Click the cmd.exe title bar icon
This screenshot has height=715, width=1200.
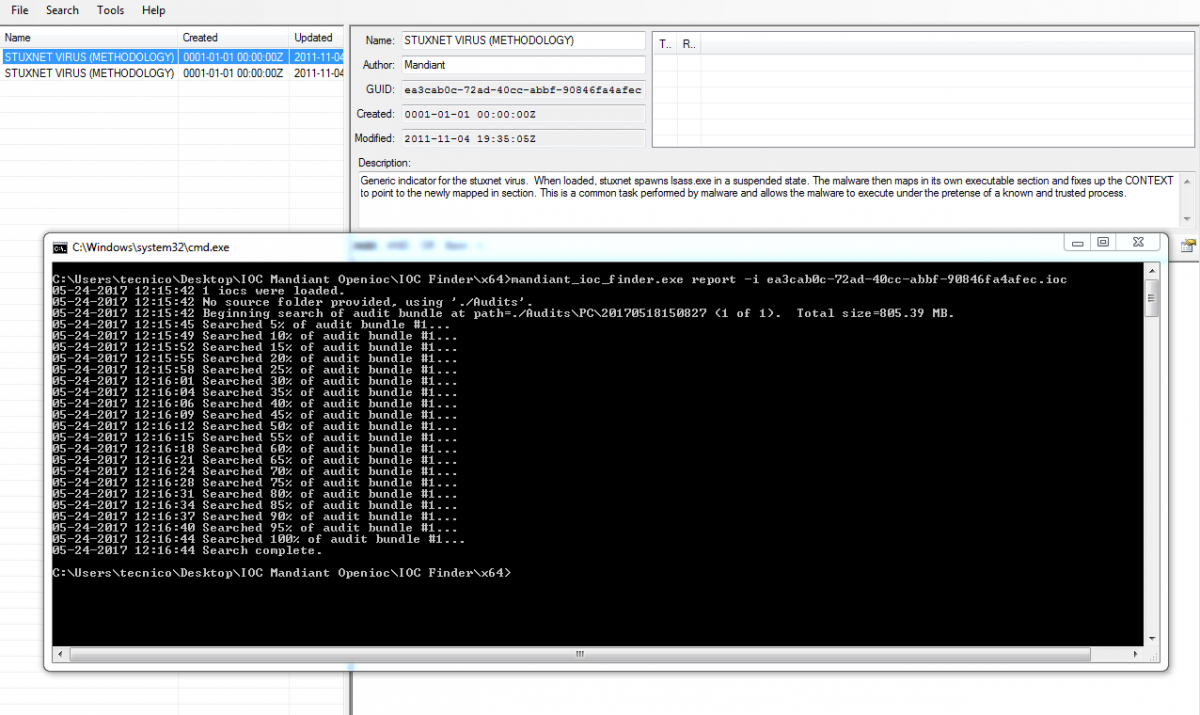click(60, 247)
